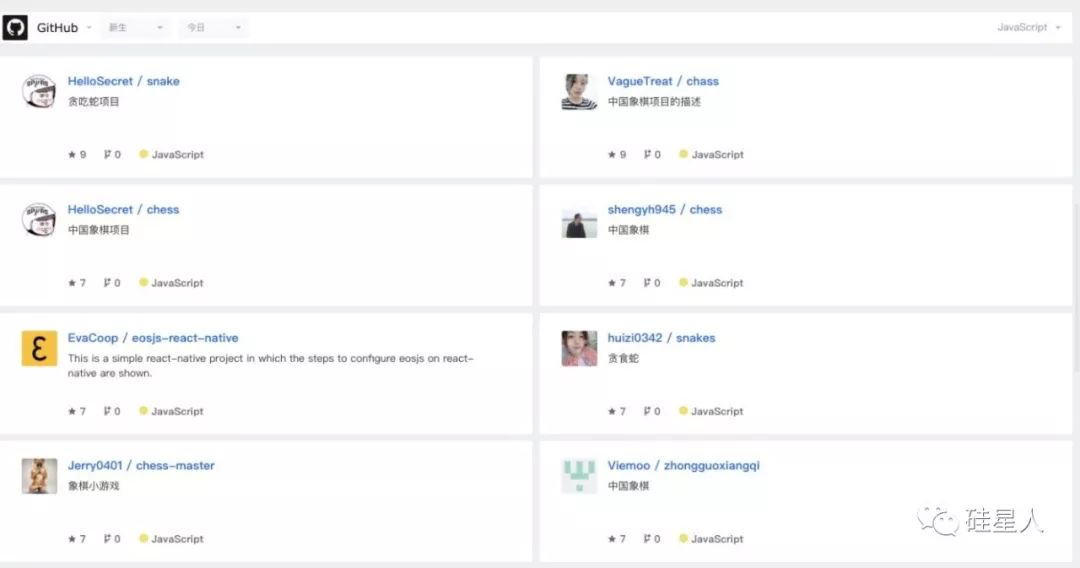The height and width of the screenshot is (568, 1080).
Task: Click the star icon on HelloSecret / snake
Action: pos(72,154)
